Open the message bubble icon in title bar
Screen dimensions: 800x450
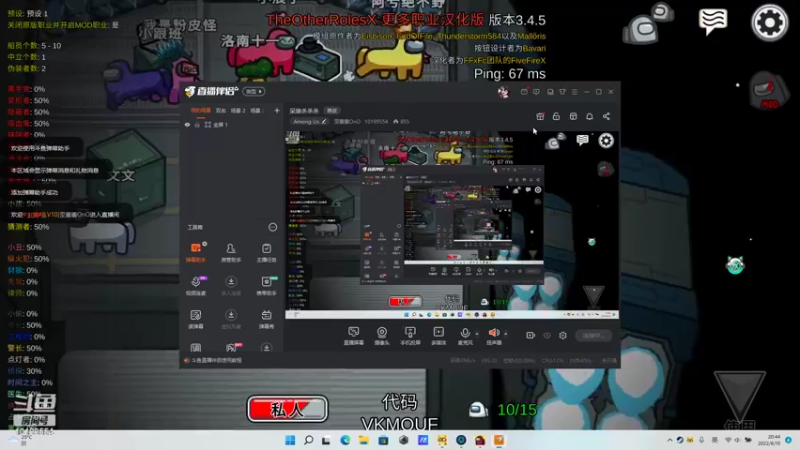point(536,92)
